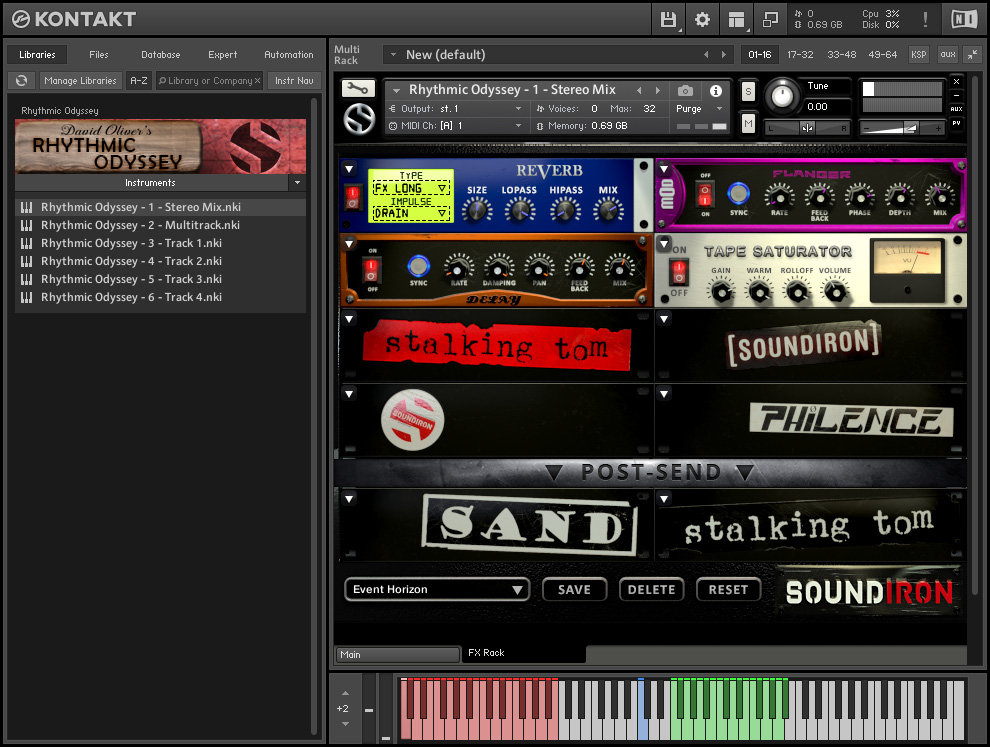Image resolution: width=990 pixels, height=747 pixels.
Task: Open the settings gear icon
Action: (702, 19)
